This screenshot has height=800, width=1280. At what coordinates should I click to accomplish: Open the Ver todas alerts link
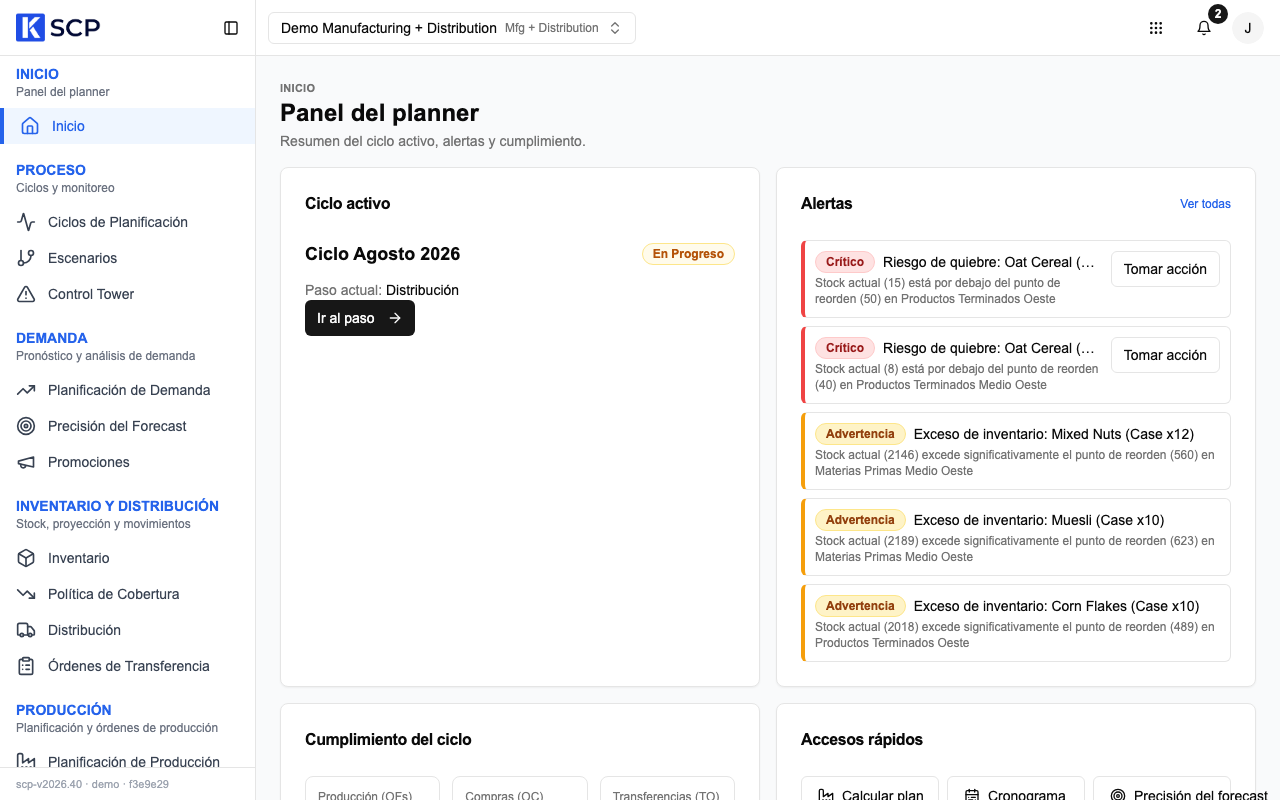click(1205, 204)
